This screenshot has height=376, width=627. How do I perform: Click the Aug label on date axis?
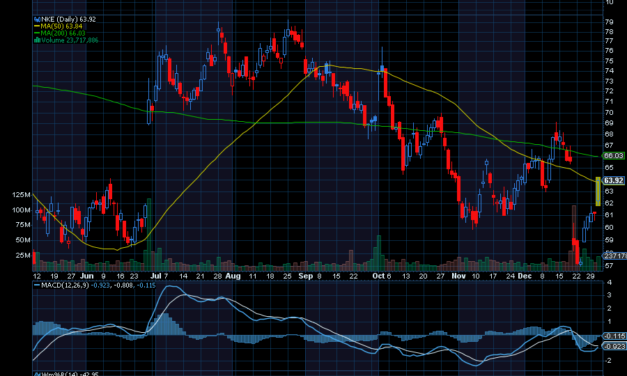click(x=233, y=276)
